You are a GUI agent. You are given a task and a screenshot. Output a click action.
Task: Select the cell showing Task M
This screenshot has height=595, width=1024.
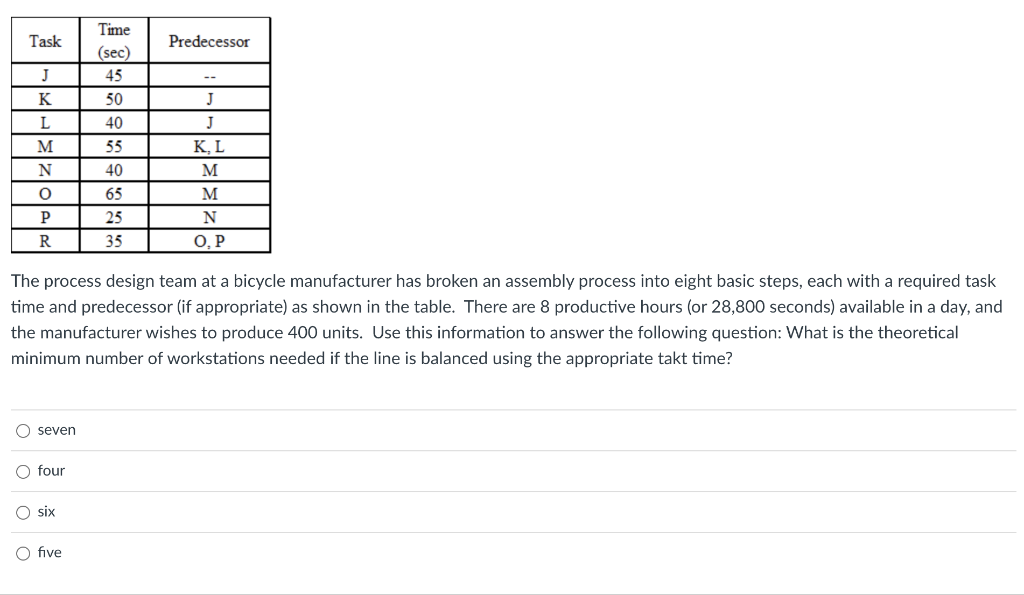(x=45, y=145)
